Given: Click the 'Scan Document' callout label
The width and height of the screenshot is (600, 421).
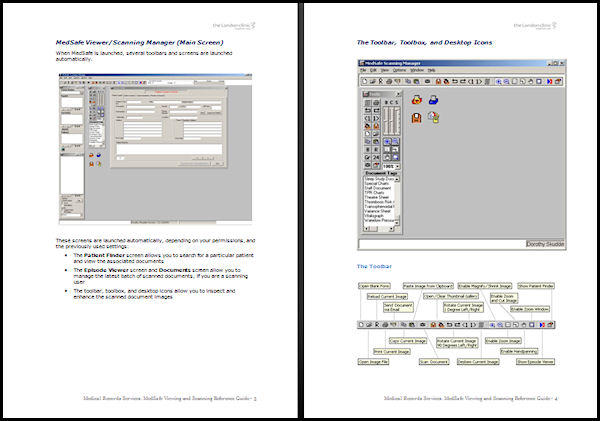Looking at the screenshot, I should (x=434, y=362).
